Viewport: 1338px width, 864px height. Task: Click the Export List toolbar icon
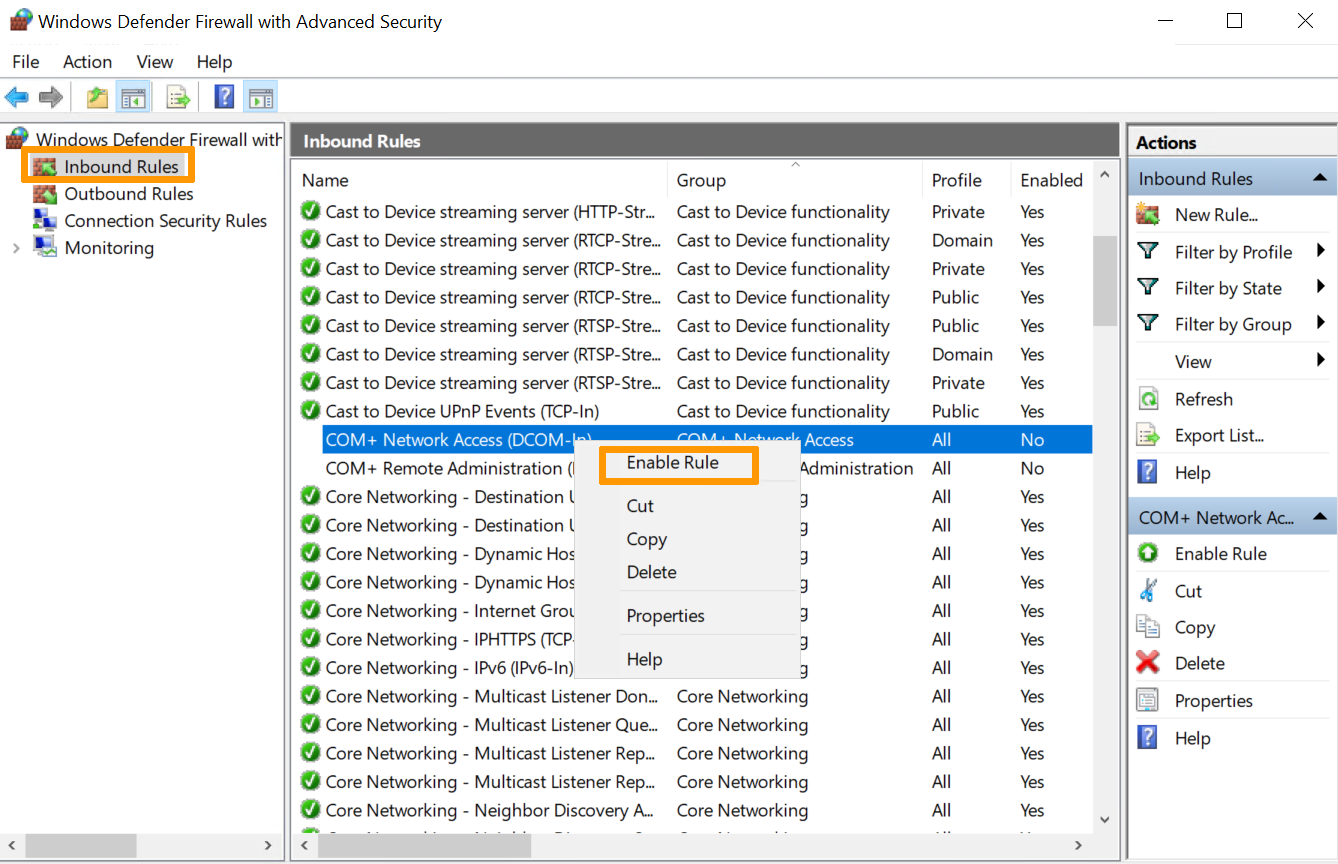178,97
